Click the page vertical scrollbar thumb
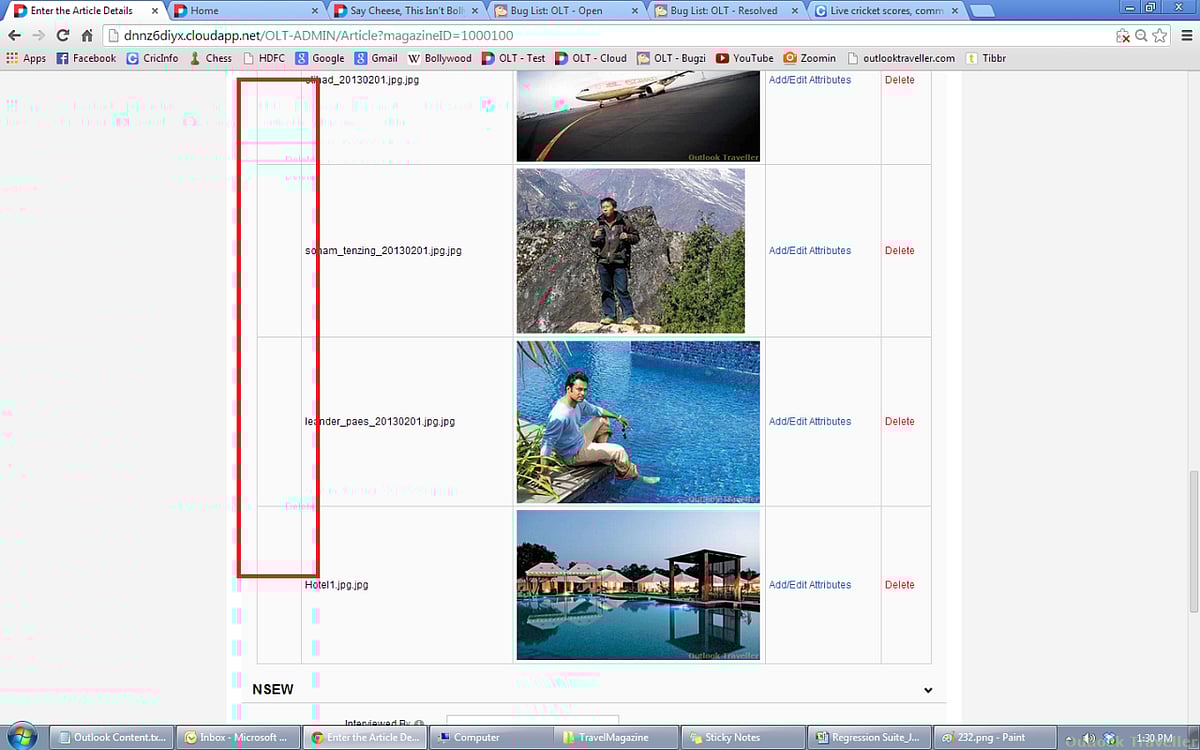This screenshot has height=750, width=1200. (1191, 540)
